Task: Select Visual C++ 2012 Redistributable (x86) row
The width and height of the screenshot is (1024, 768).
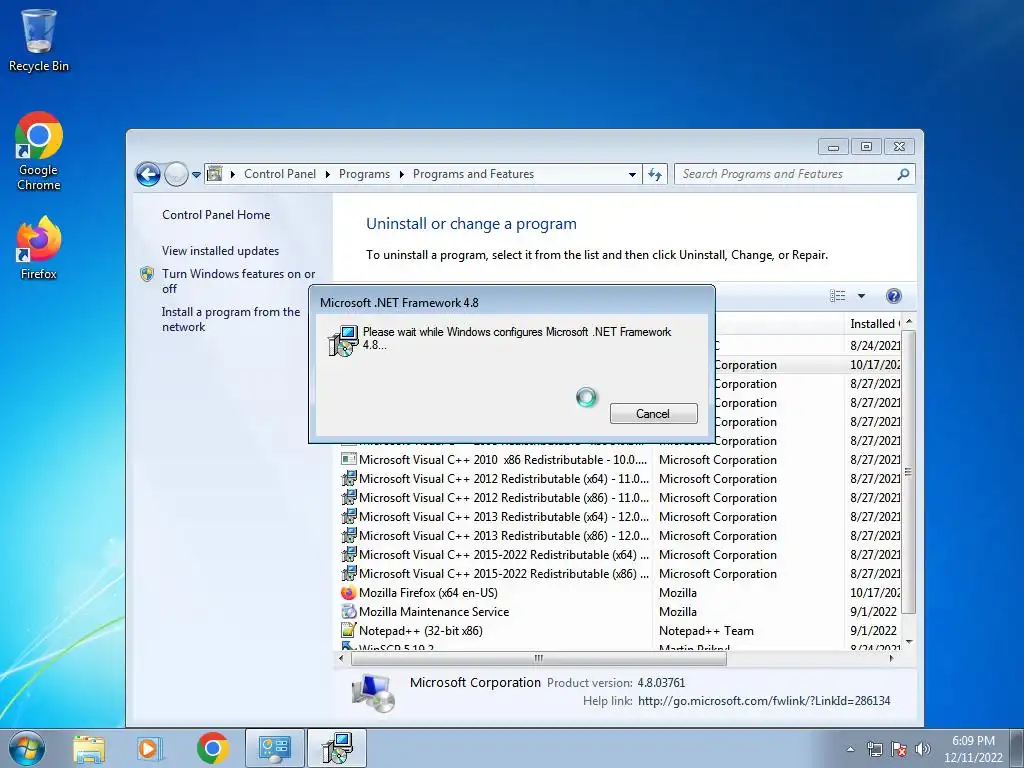Action: click(620, 498)
